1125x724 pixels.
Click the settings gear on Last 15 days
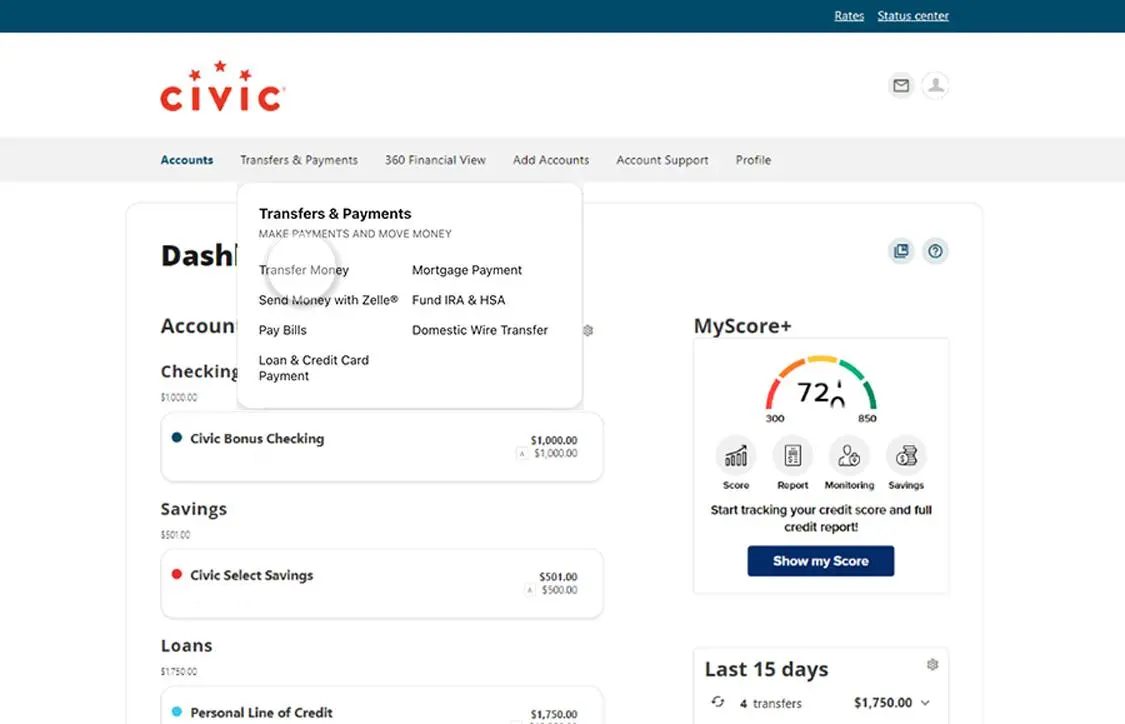[932, 663]
